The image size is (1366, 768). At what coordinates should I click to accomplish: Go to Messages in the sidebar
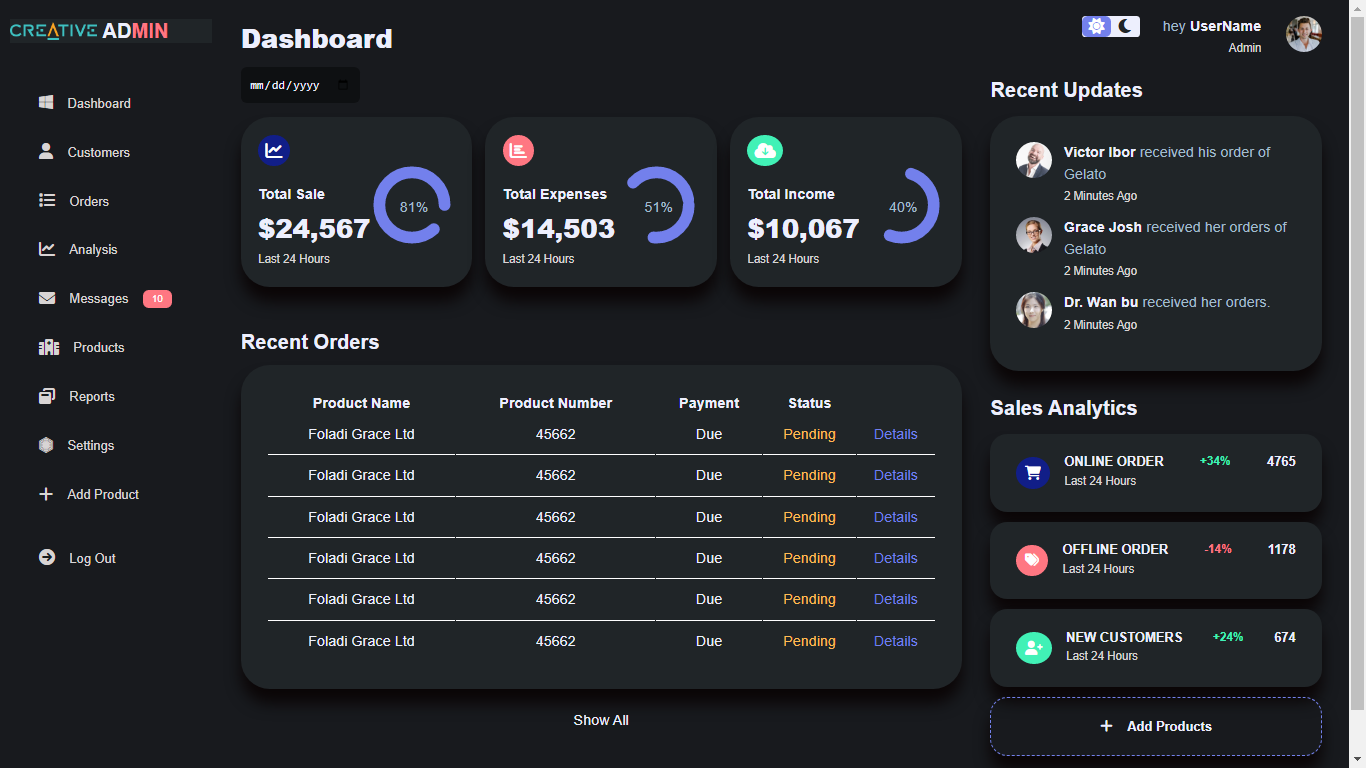click(98, 298)
